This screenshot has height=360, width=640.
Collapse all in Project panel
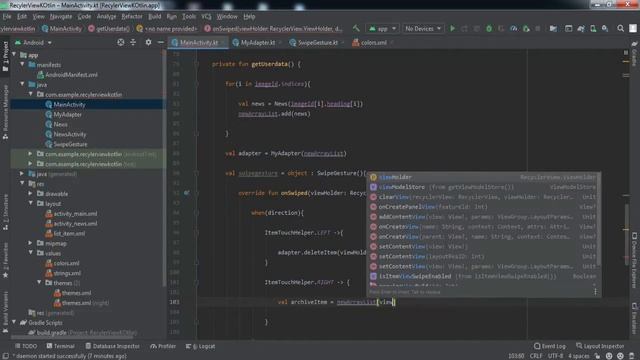pos(133,42)
